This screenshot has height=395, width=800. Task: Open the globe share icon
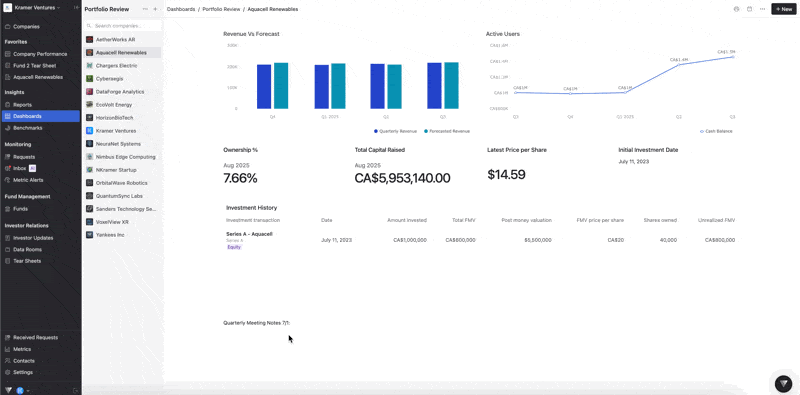coord(736,9)
